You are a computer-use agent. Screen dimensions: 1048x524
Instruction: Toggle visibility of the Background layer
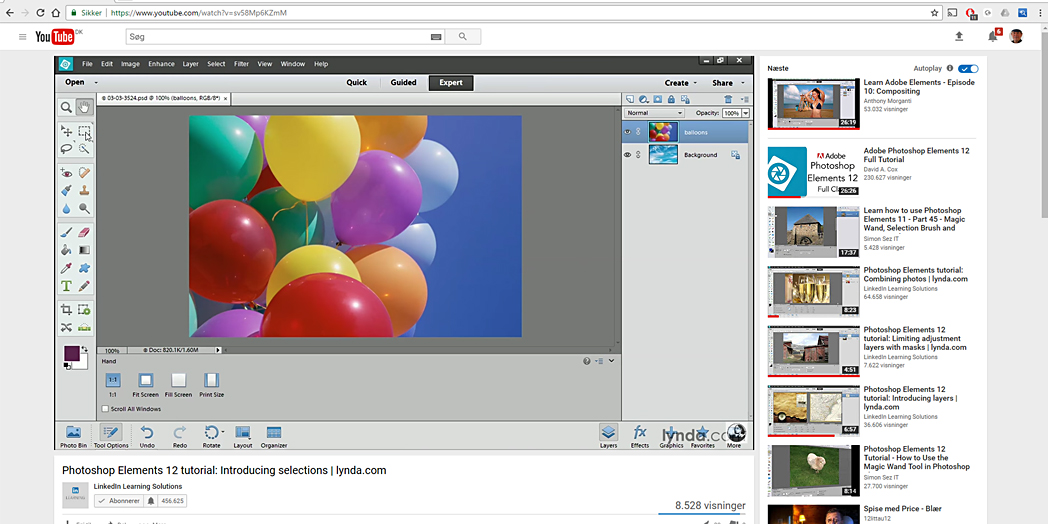coord(628,155)
